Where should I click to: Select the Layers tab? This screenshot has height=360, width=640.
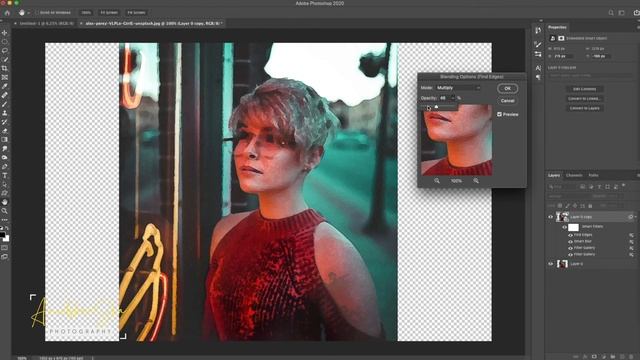pos(554,176)
